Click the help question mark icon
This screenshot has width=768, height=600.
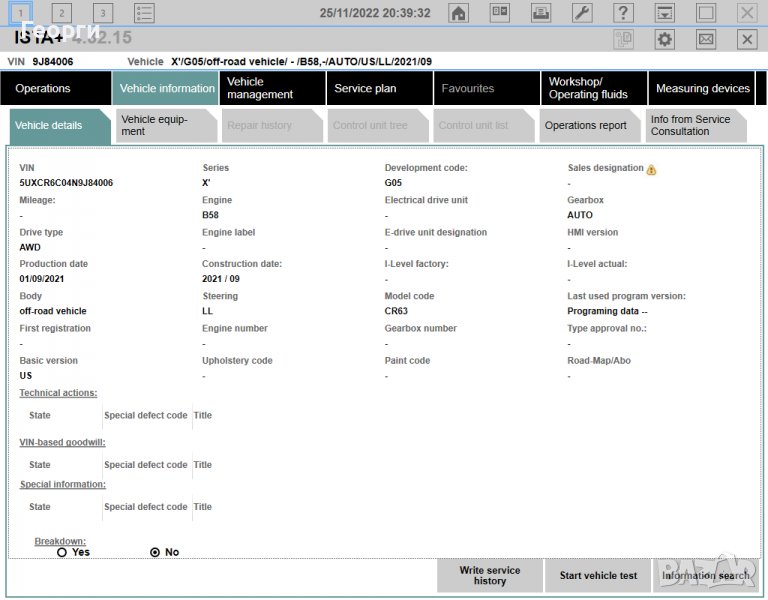pos(623,13)
